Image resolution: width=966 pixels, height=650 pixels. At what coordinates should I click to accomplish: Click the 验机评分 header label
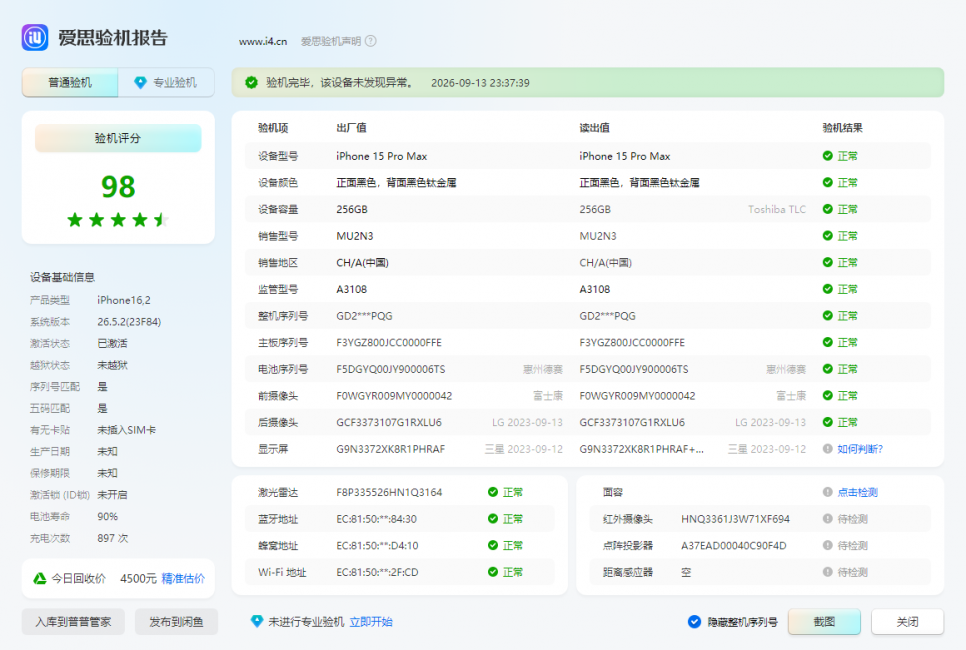tap(118, 138)
